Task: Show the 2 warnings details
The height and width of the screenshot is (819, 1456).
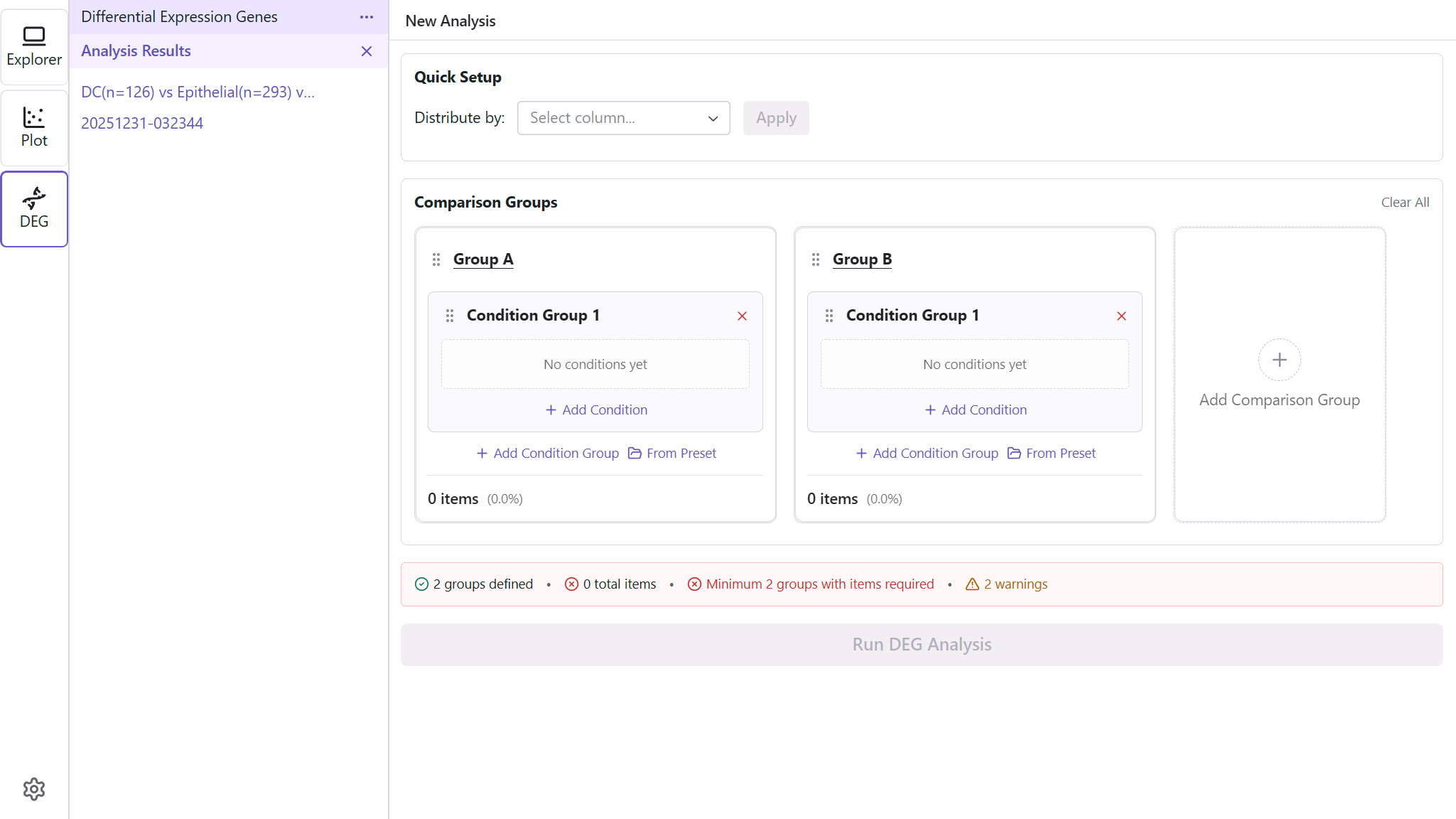Action: (1007, 584)
